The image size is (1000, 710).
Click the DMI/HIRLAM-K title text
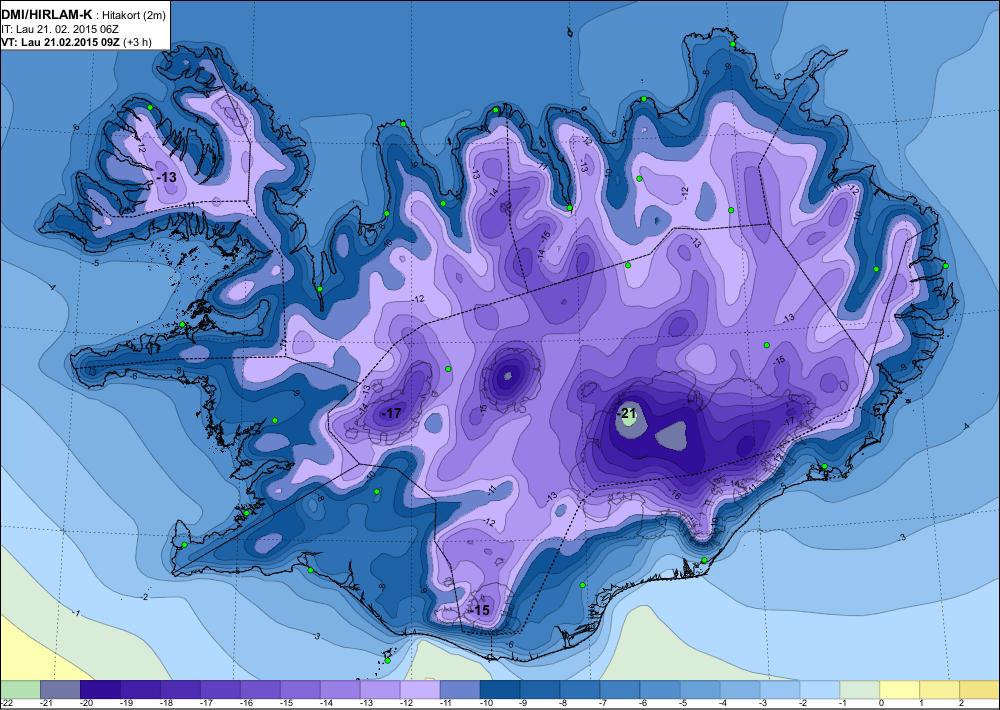47,15
